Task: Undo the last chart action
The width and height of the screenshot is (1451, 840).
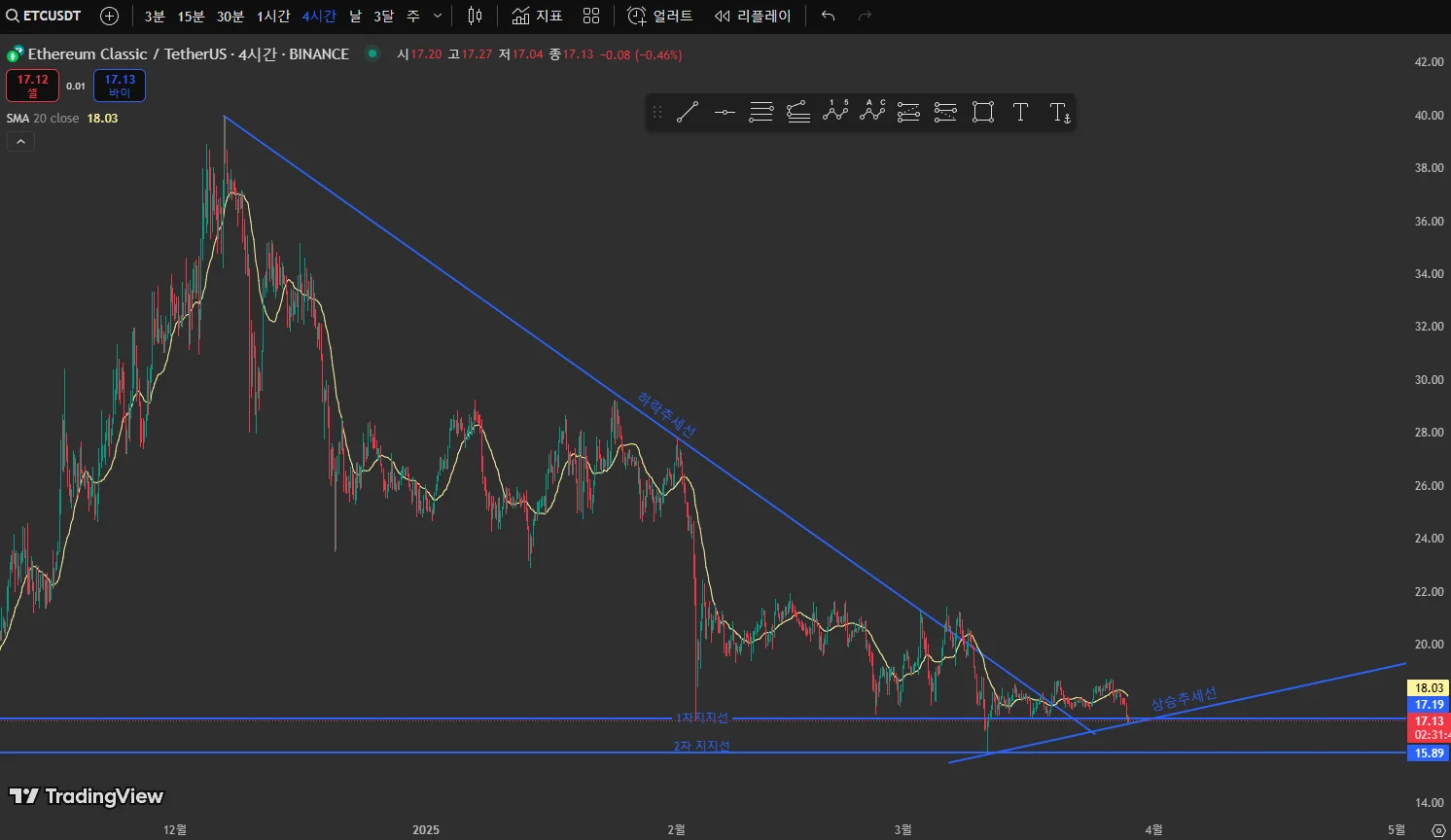Action: click(828, 16)
